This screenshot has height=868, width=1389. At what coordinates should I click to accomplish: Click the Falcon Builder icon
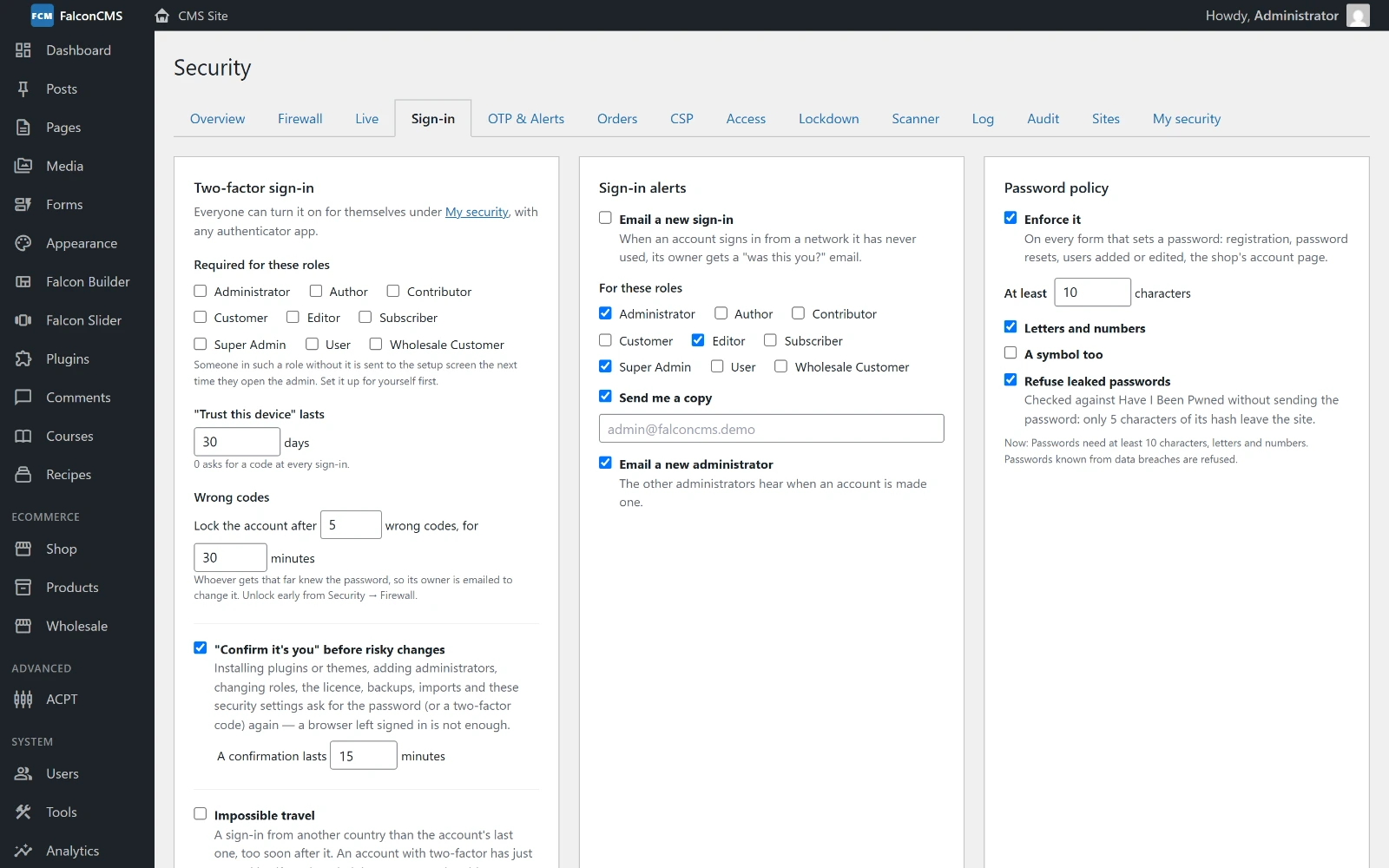click(x=23, y=281)
